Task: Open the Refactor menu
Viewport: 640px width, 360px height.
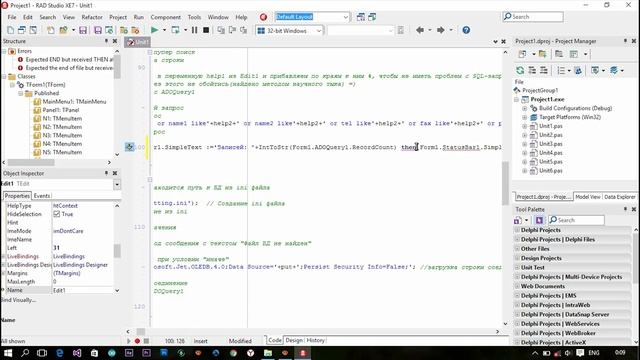Action: point(92,17)
